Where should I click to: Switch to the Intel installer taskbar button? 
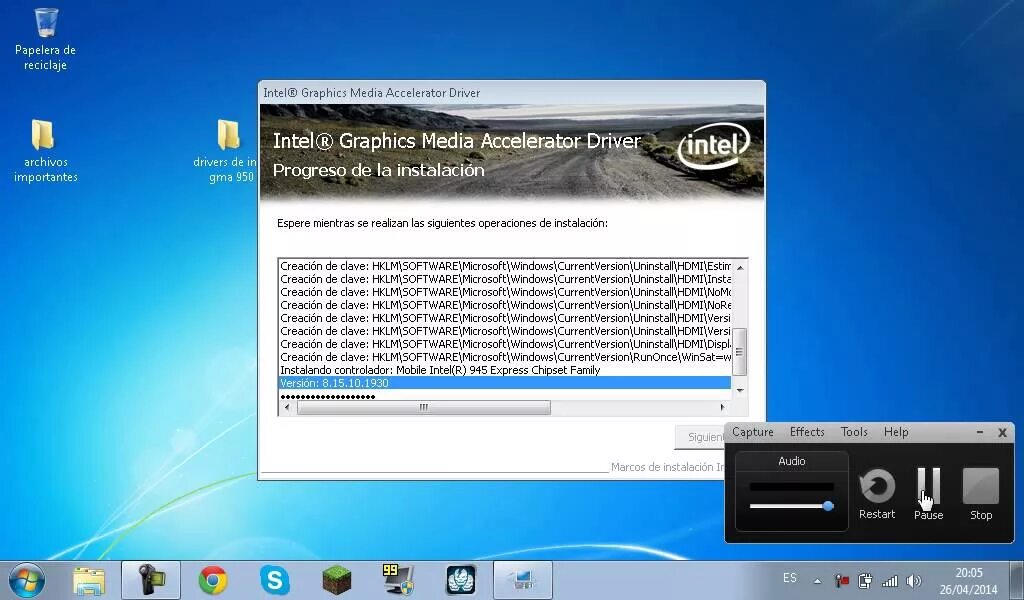522,580
